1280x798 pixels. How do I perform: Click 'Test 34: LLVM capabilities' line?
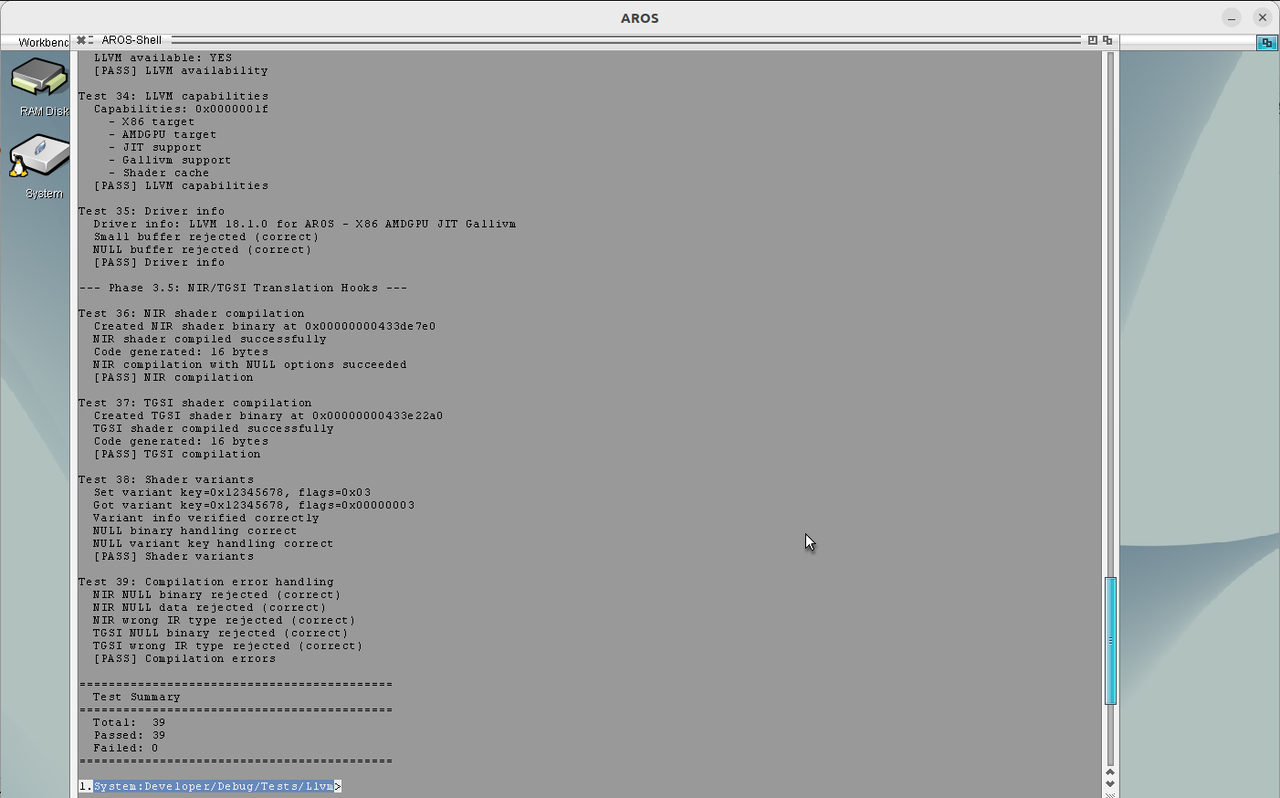[x=173, y=97]
